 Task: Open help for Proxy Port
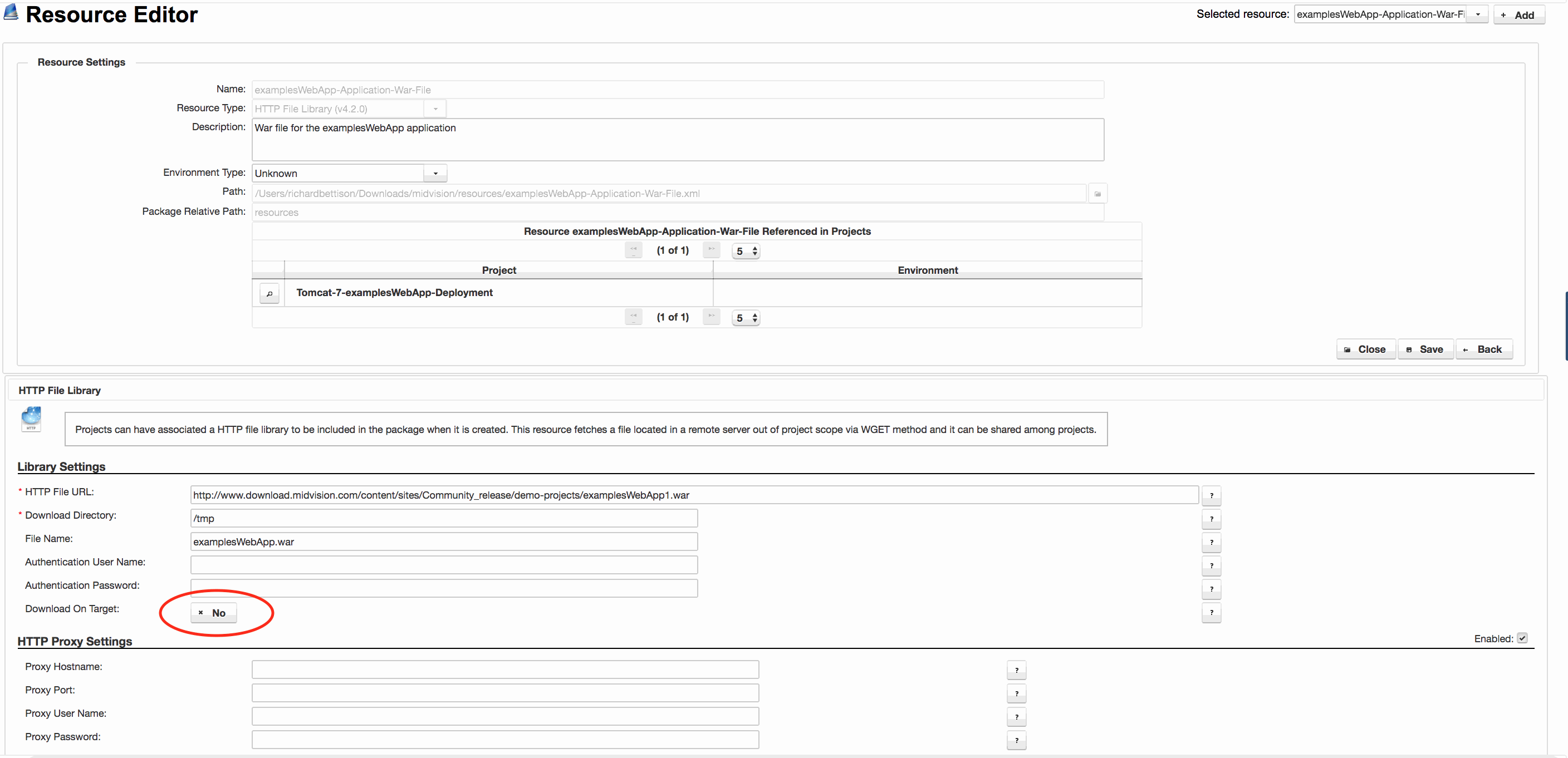pos(1017,693)
